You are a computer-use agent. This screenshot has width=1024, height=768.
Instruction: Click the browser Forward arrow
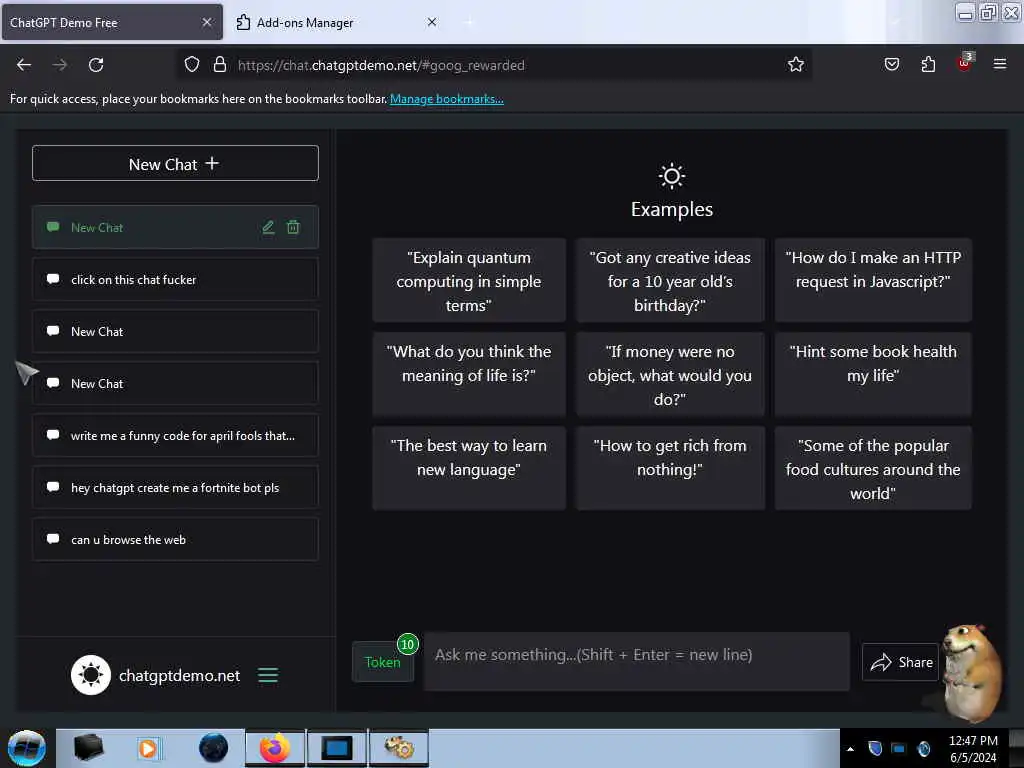(60, 65)
